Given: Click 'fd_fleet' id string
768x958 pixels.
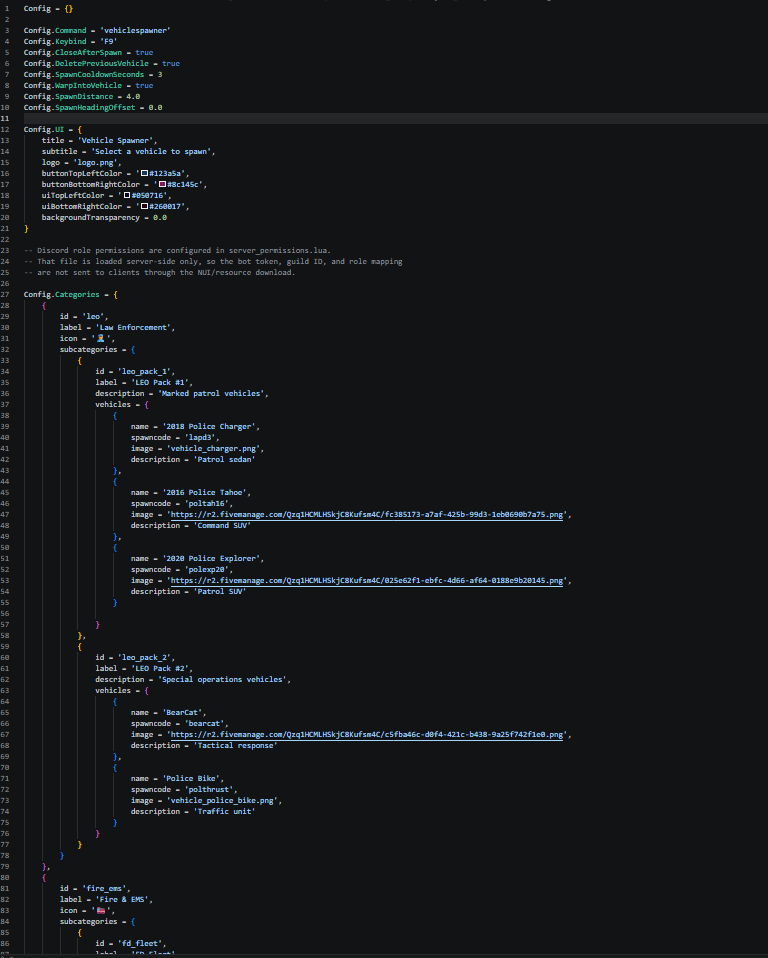Looking at the screenshot, I should pyautogui.click(x=139, y=943).
